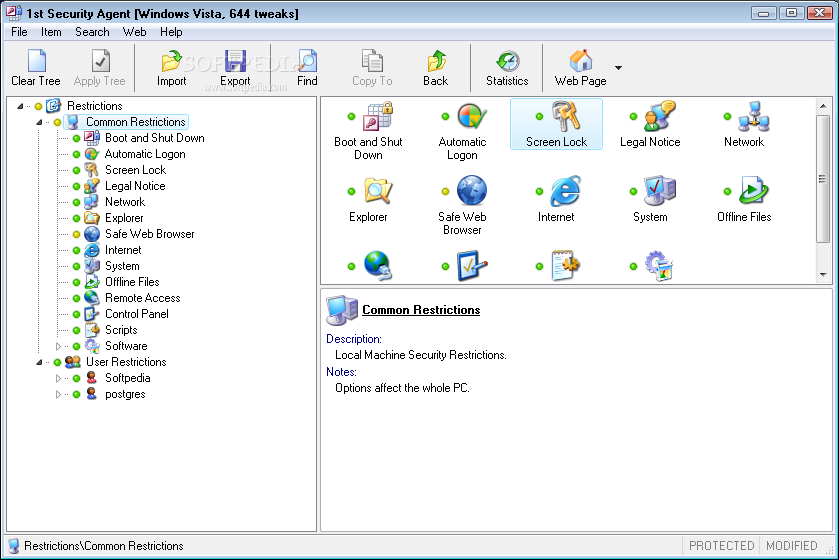This screenshot has width=839, height=560.
Task: Open the Help menu
Action: click(x=171, y=32)
